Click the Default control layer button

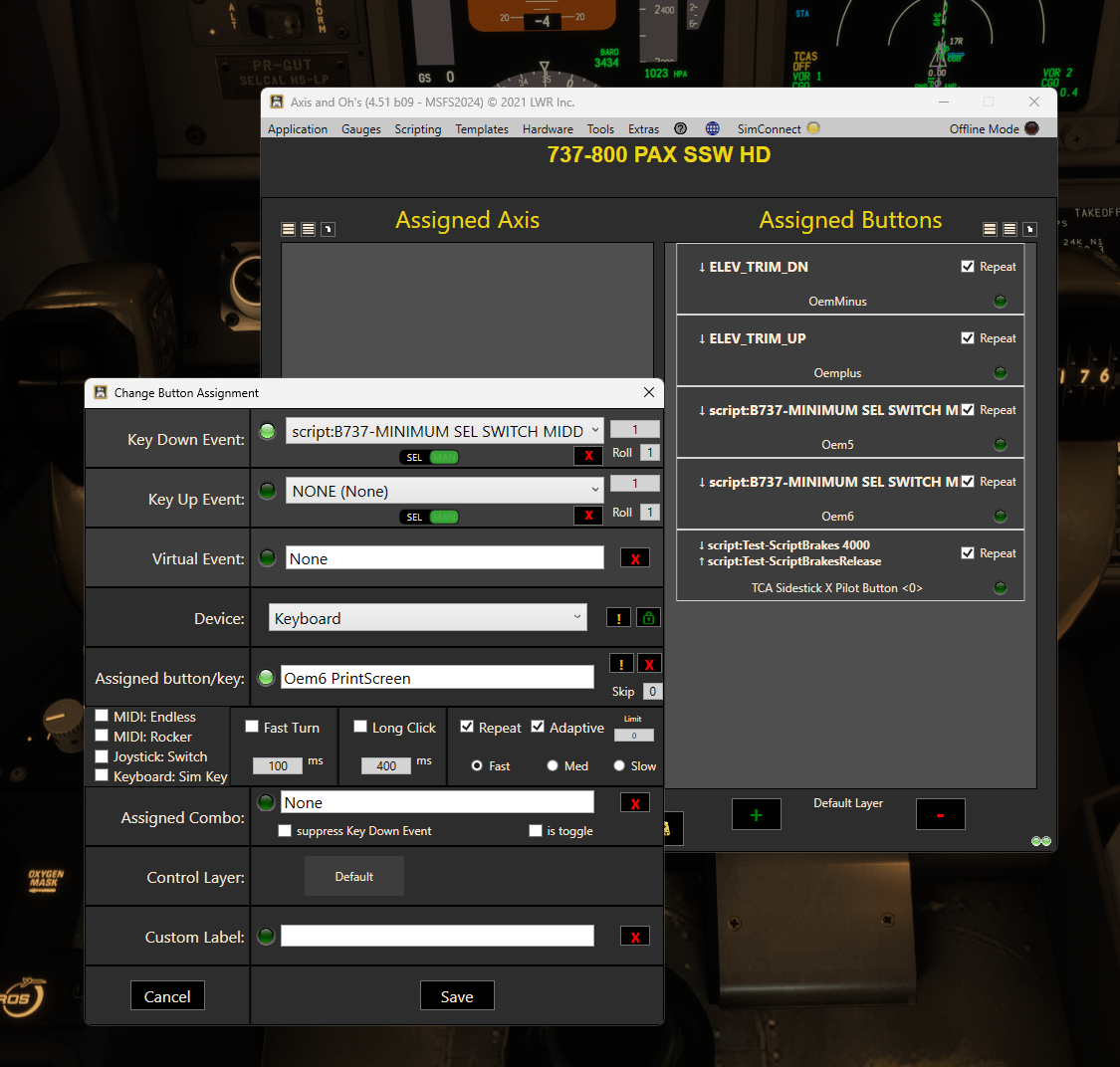pos(354,876)
